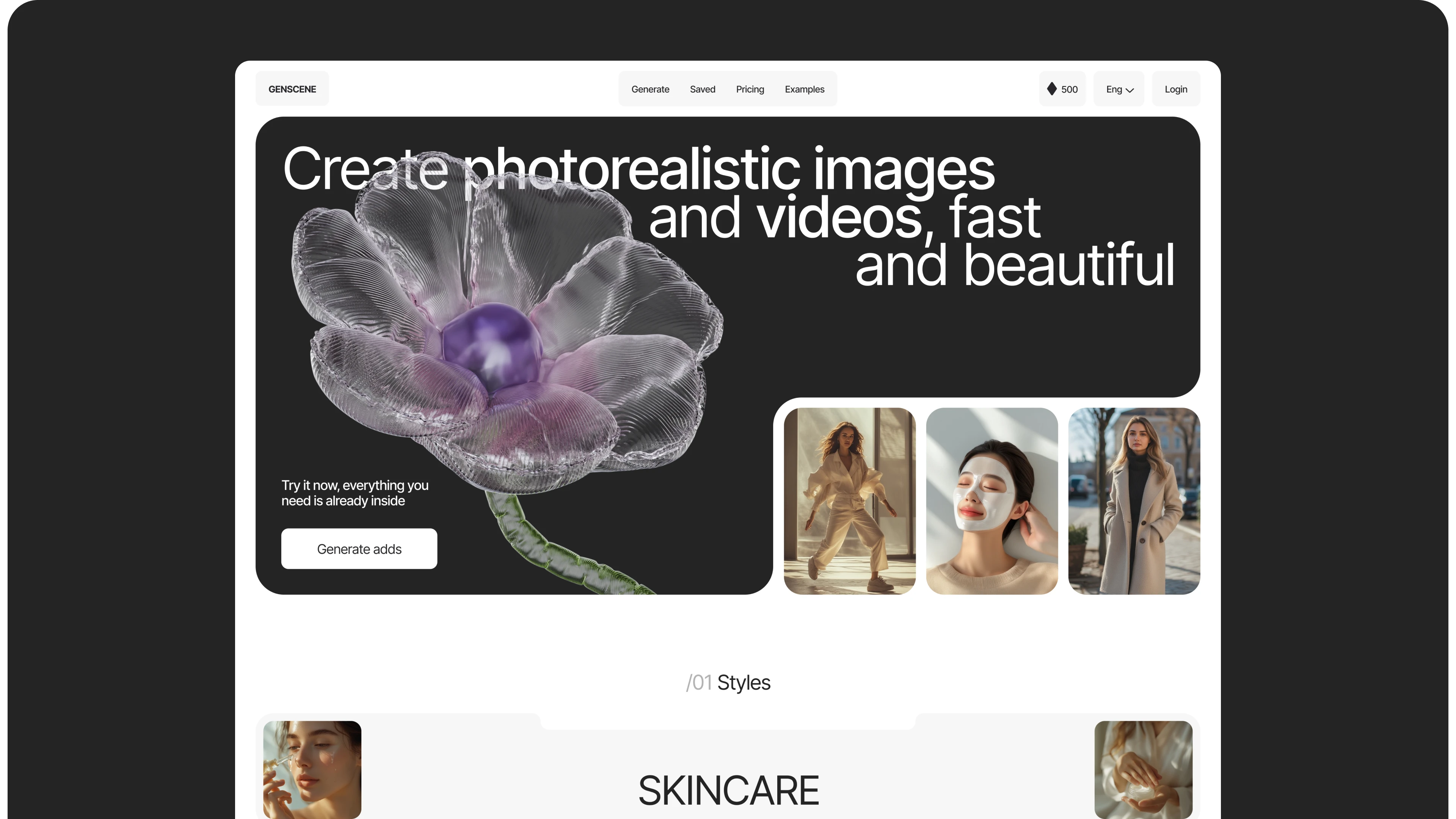Switch to the Pricing tab
The image size is (1456, 819).
click(x=750, y=89)
